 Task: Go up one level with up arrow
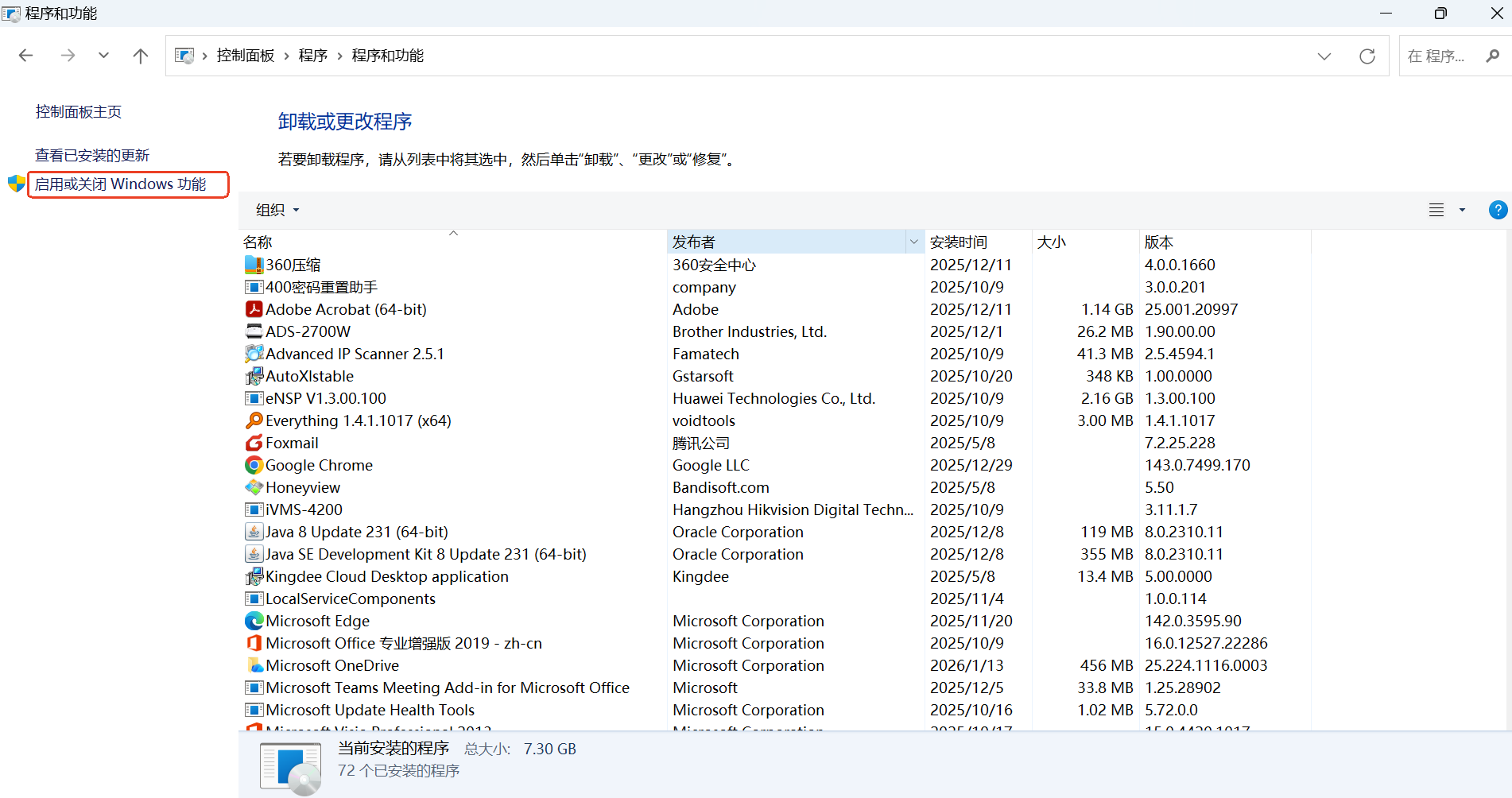point(141,56)
